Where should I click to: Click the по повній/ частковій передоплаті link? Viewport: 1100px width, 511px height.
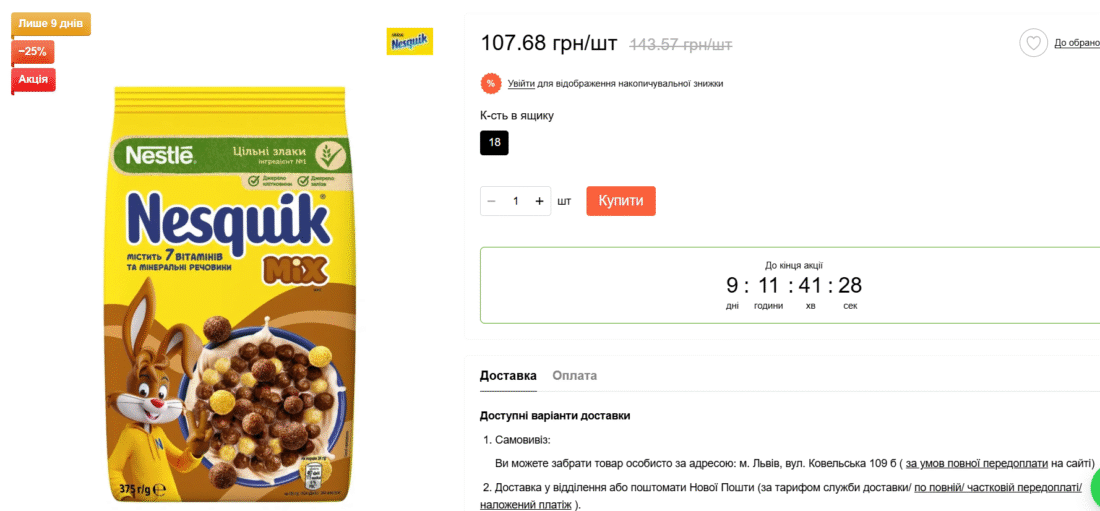998,487
